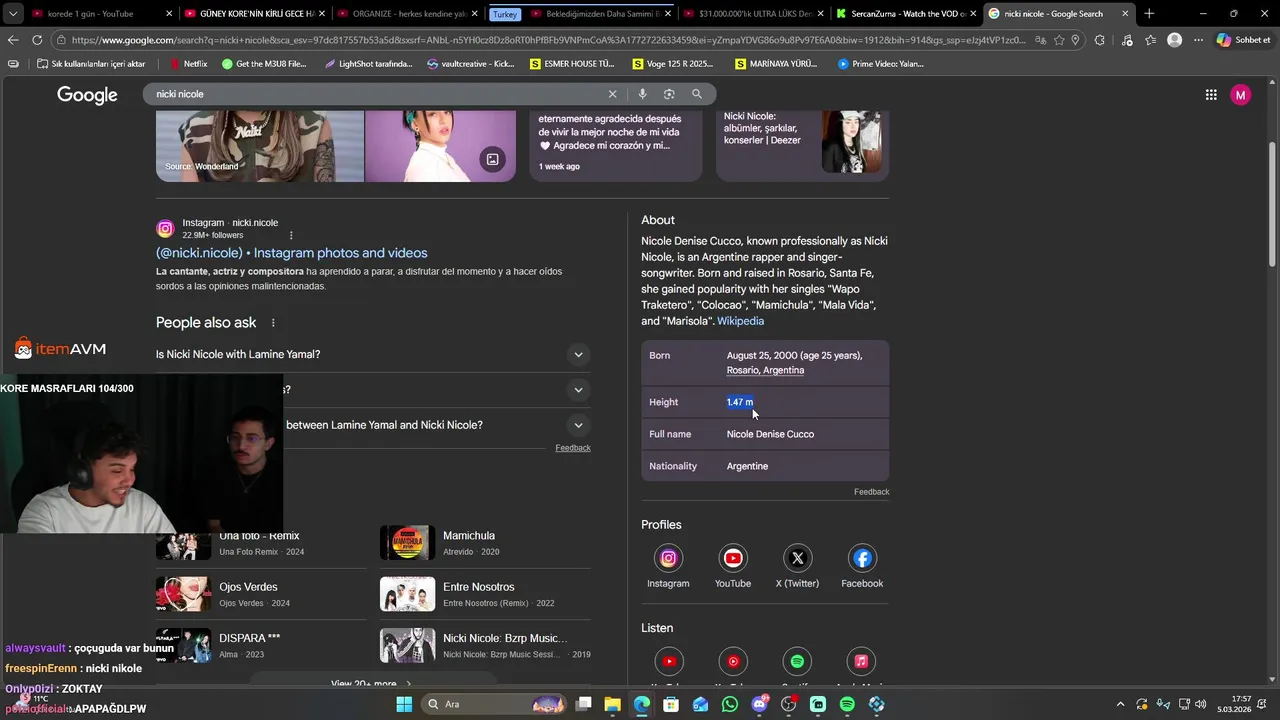This screenshot has width=1280, height=720.
Task: Switch to 'ORGANİZE - herkes kendine' tab
Action: (x=407, y=14)
